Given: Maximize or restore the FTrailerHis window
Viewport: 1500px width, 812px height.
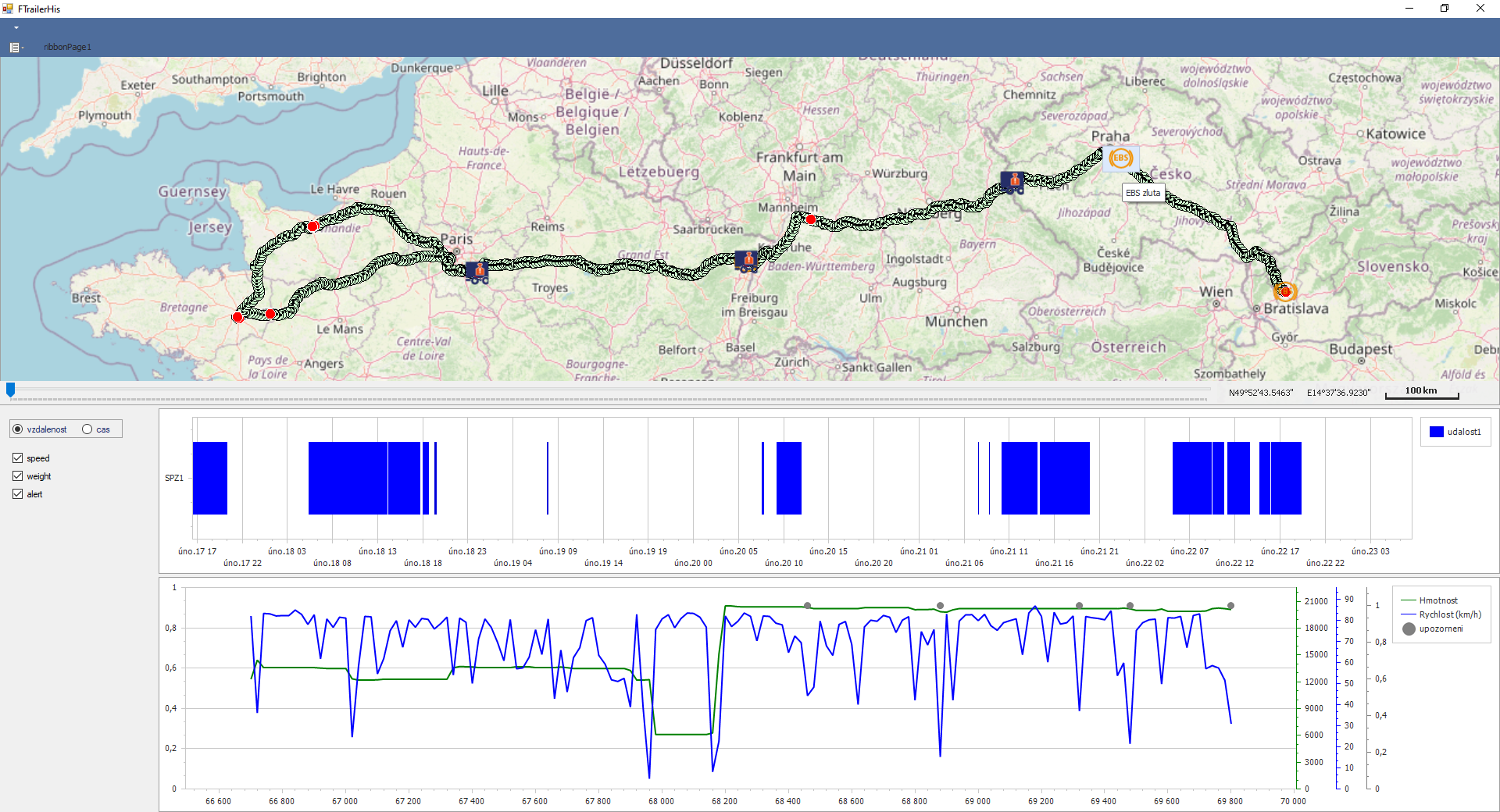Looking at the screenshot, I should pos(1445,9).
